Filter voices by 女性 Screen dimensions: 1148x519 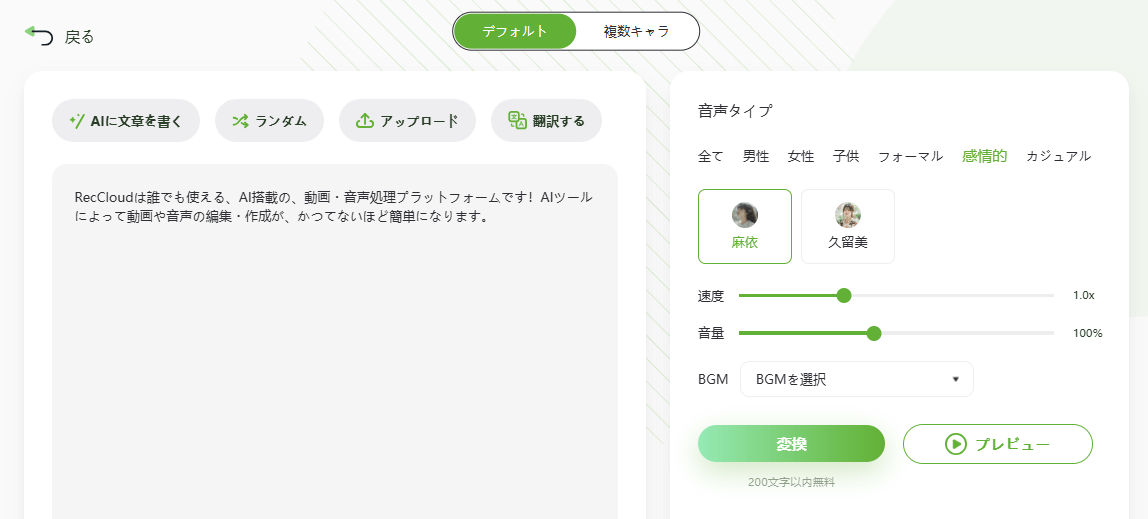pyautogui.click(x=800, y=156)
